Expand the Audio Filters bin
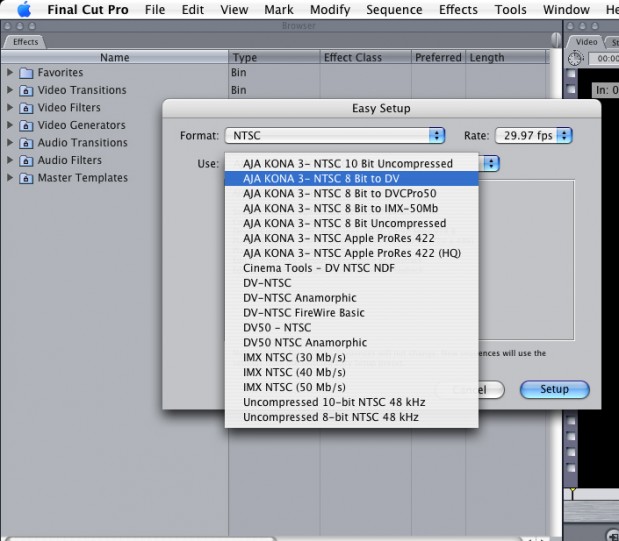Viewport: 619px width, 541px height. 10,160
